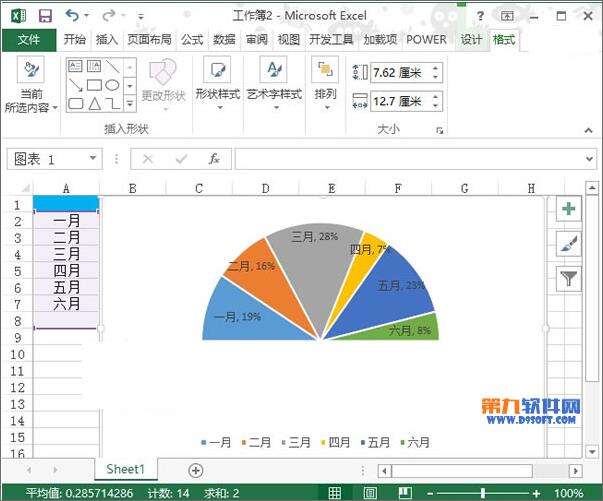Click the chart styles brush icon
Screen dimensions: 603x501
pos(569,243)
